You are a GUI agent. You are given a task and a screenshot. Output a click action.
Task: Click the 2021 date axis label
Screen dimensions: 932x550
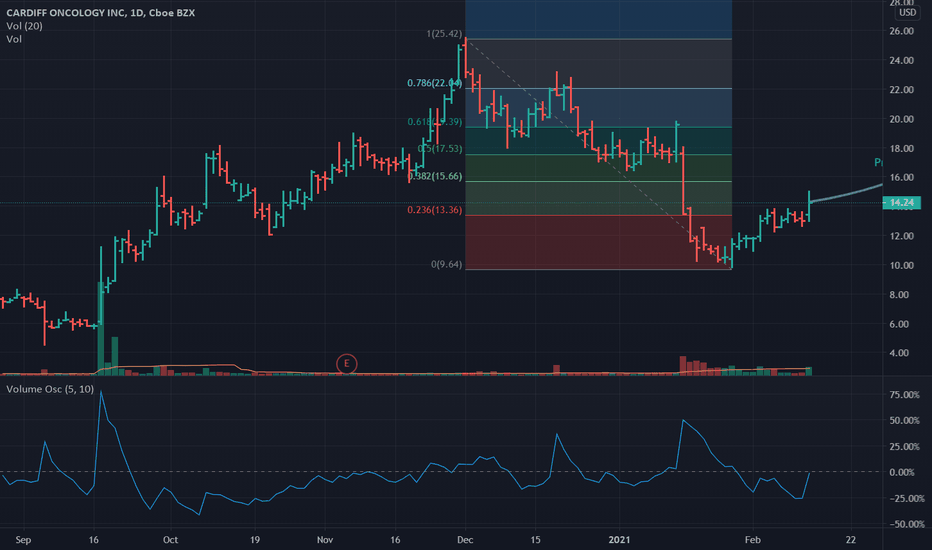[619, 540]
